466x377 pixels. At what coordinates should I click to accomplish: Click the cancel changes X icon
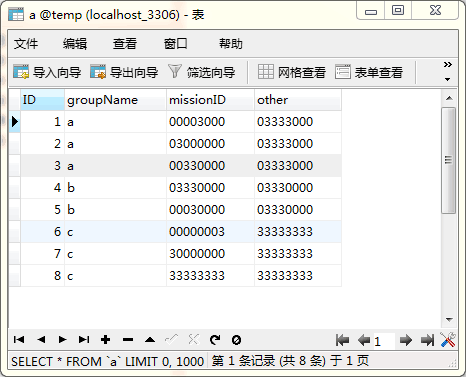pyautogui.click(x=193, y=339)
